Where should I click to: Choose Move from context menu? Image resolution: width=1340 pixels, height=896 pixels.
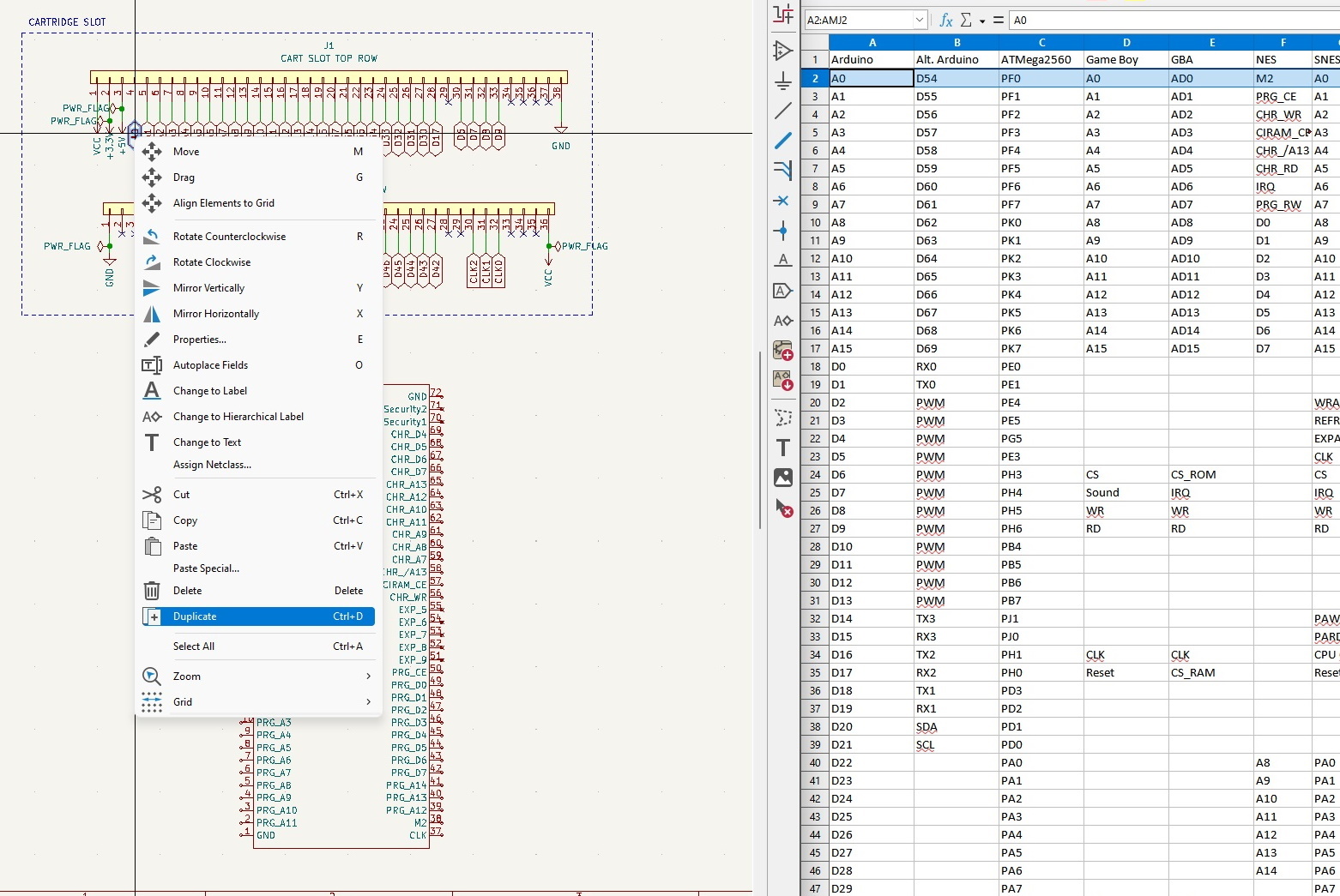(x=258, y=152)
